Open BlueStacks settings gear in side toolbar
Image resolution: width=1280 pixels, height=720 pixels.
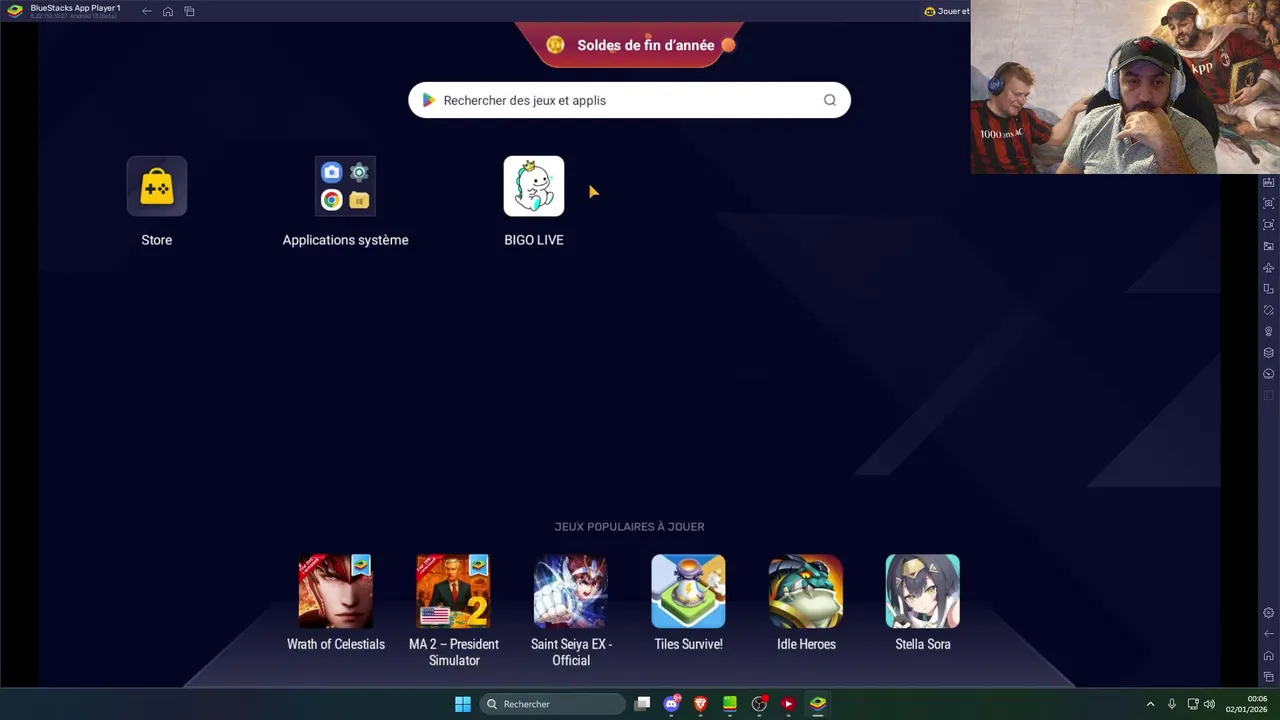pos(1269,613)
